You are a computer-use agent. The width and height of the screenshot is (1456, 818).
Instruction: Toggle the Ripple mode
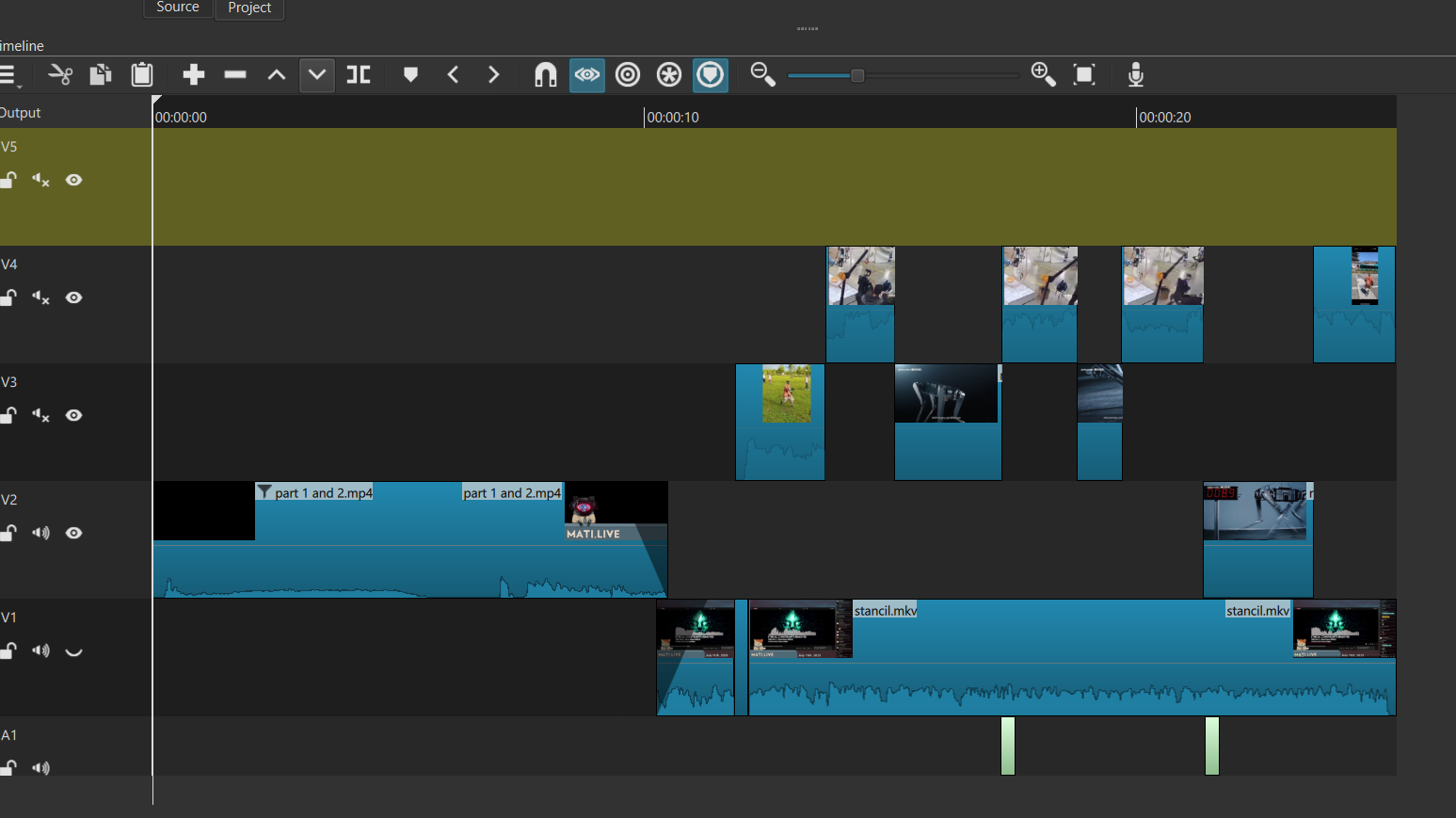pyautogui.click(x=628, y=74)
